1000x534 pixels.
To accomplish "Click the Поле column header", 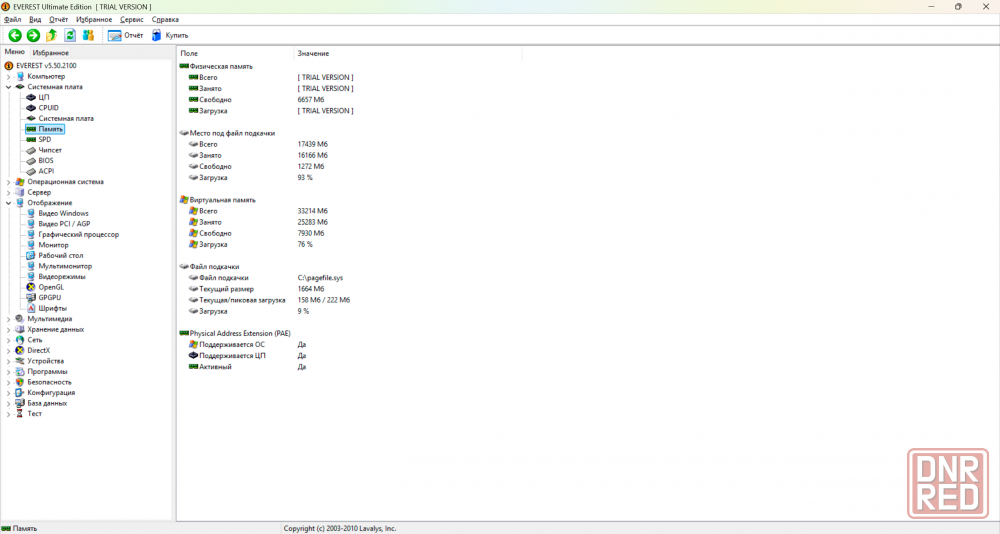I will [235, 54].
